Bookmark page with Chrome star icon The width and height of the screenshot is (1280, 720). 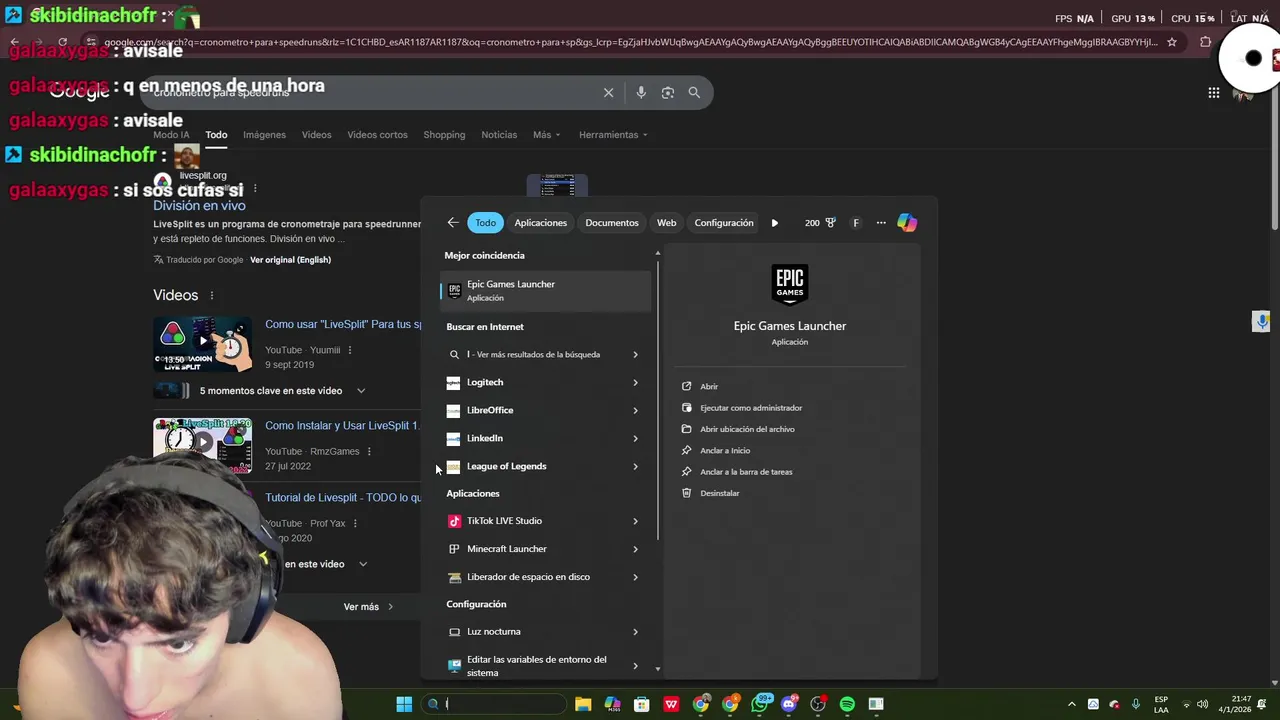(1172, 42)
